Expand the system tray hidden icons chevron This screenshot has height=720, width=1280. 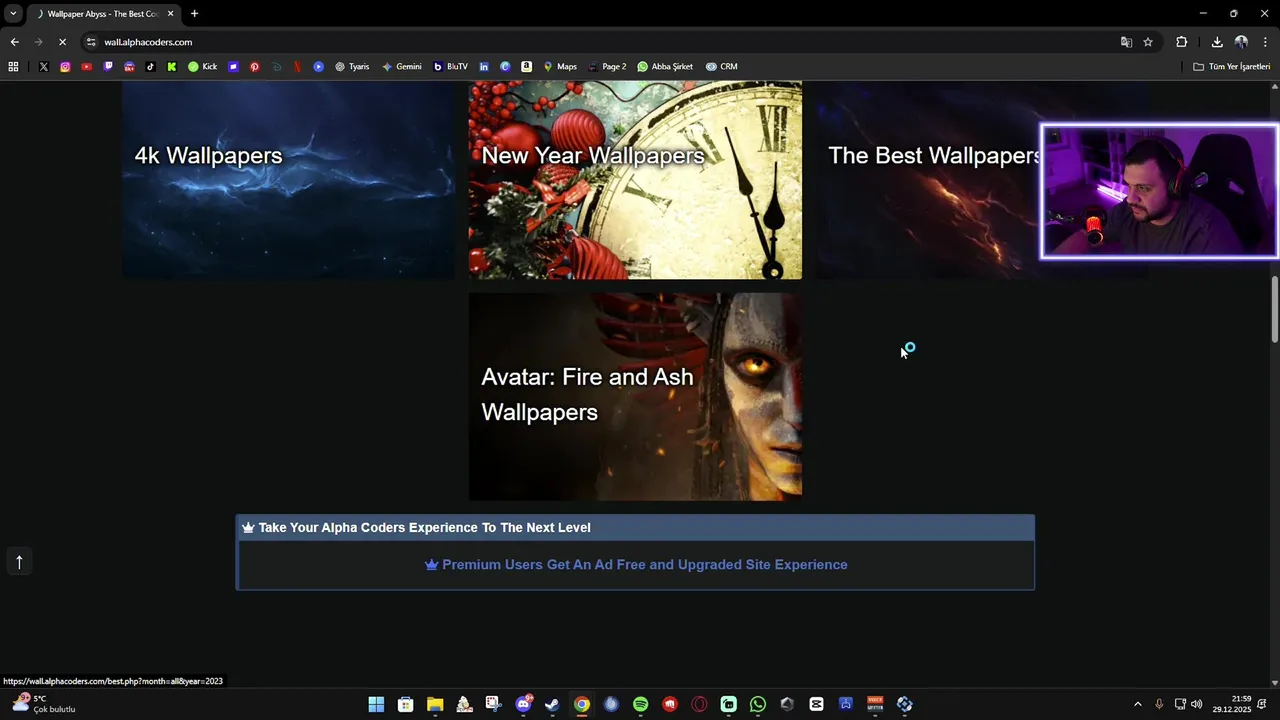1137,704
